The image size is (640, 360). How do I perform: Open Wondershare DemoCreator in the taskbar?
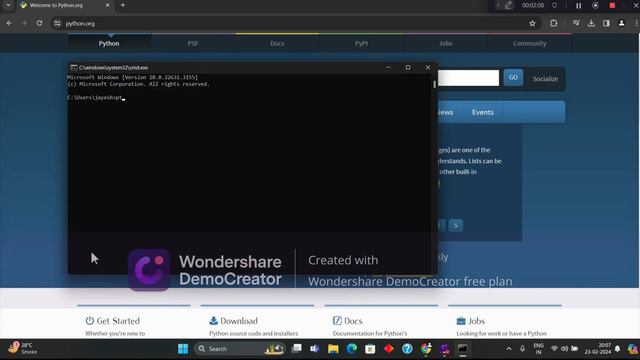(444, 349)
